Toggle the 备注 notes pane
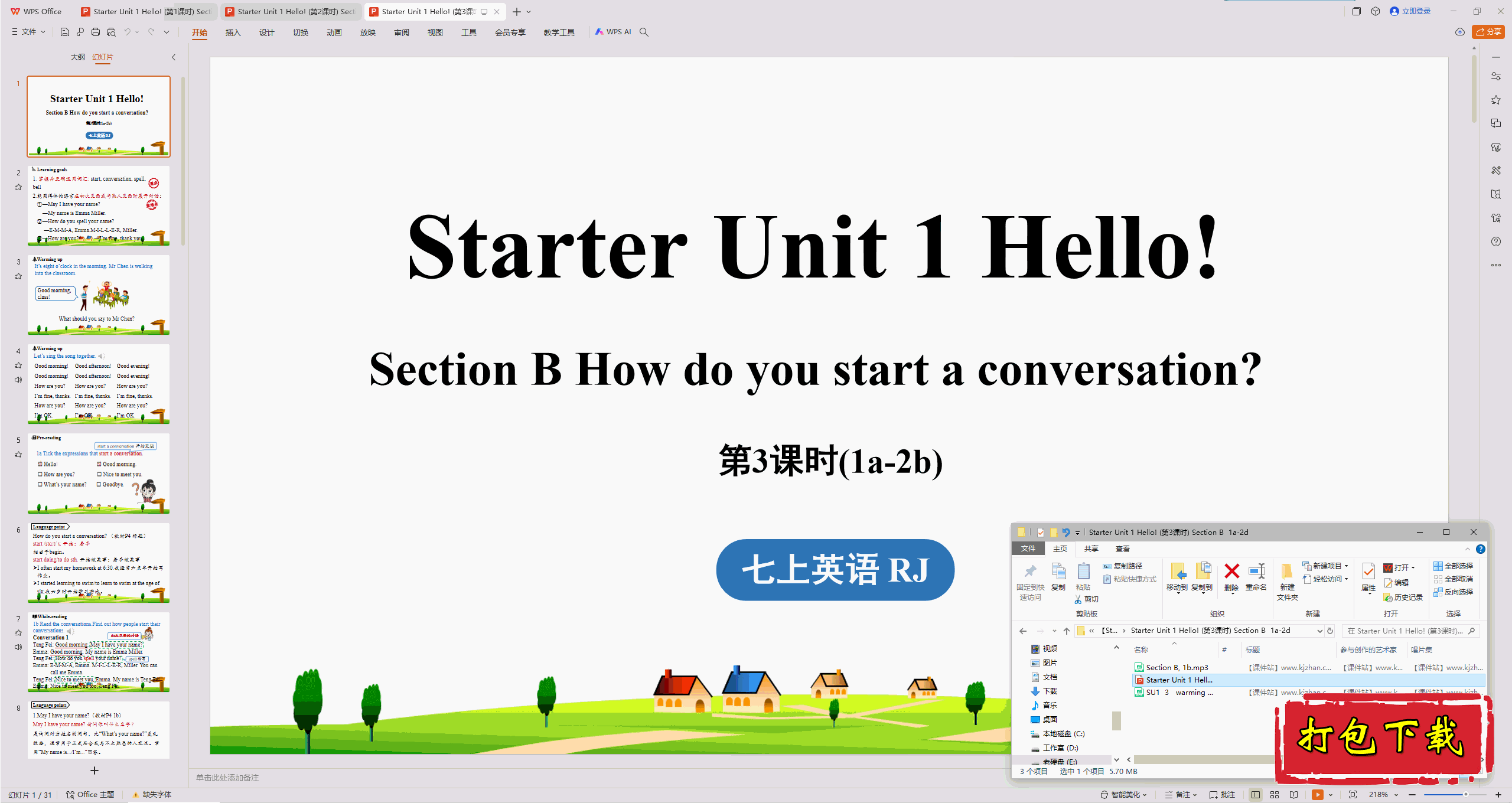Image resolution: width=1512 pixels, height=803 pixels. [1181, 795]
